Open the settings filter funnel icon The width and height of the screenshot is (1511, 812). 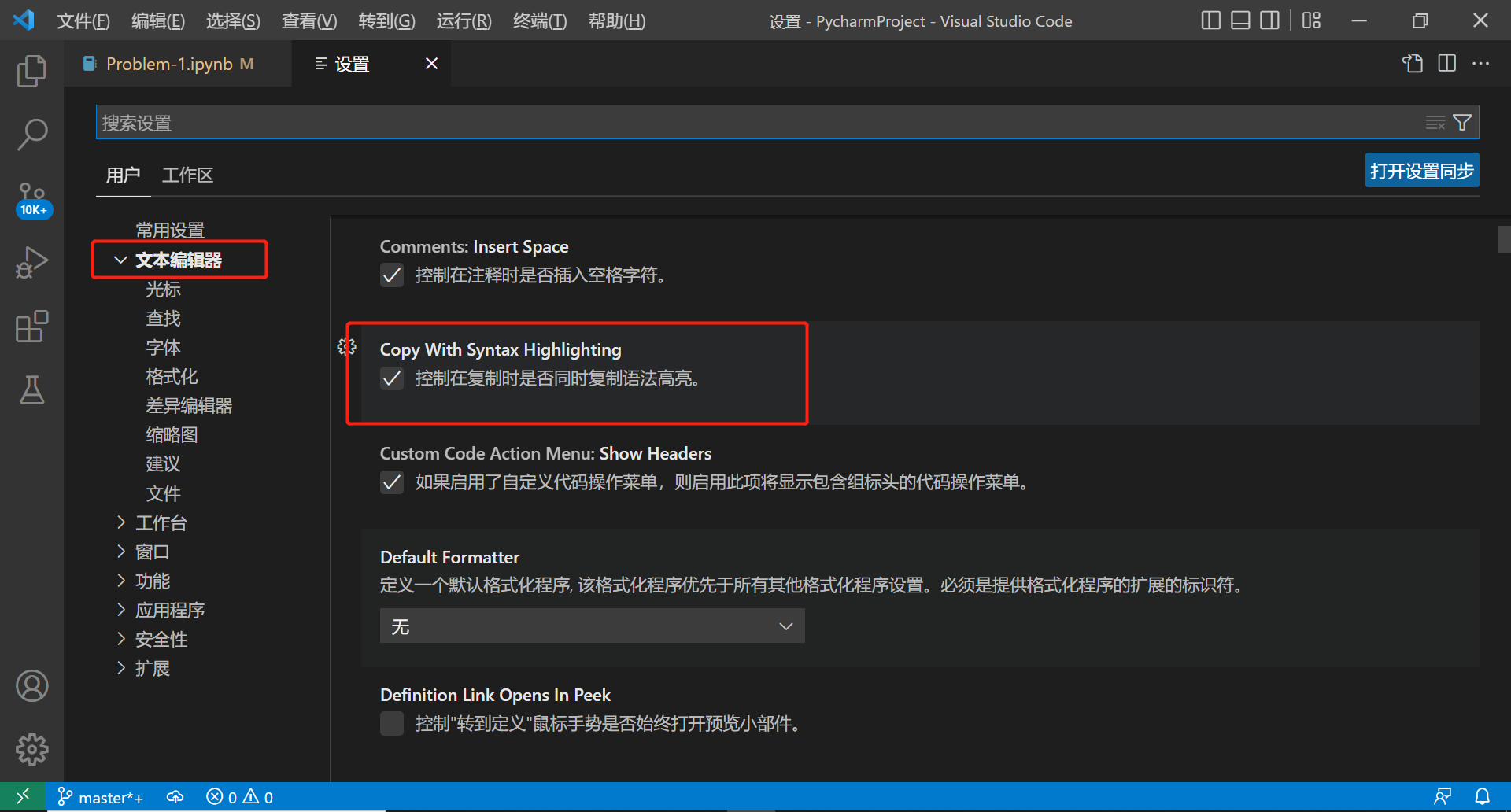pyautogui.click(x=1462, y=123)
